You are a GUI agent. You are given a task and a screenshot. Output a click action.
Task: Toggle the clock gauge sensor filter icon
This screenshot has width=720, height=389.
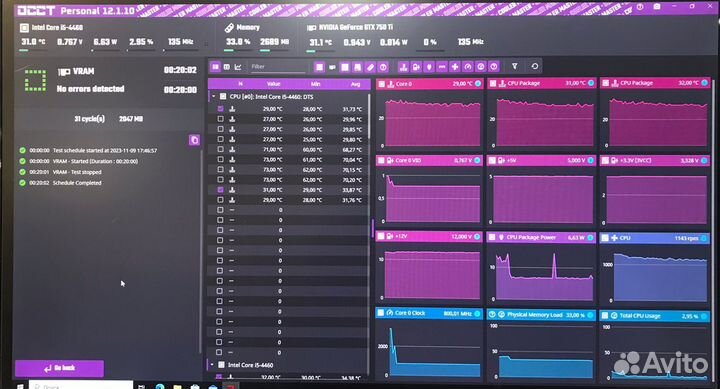pyautogui.click(x=467, y=67)
